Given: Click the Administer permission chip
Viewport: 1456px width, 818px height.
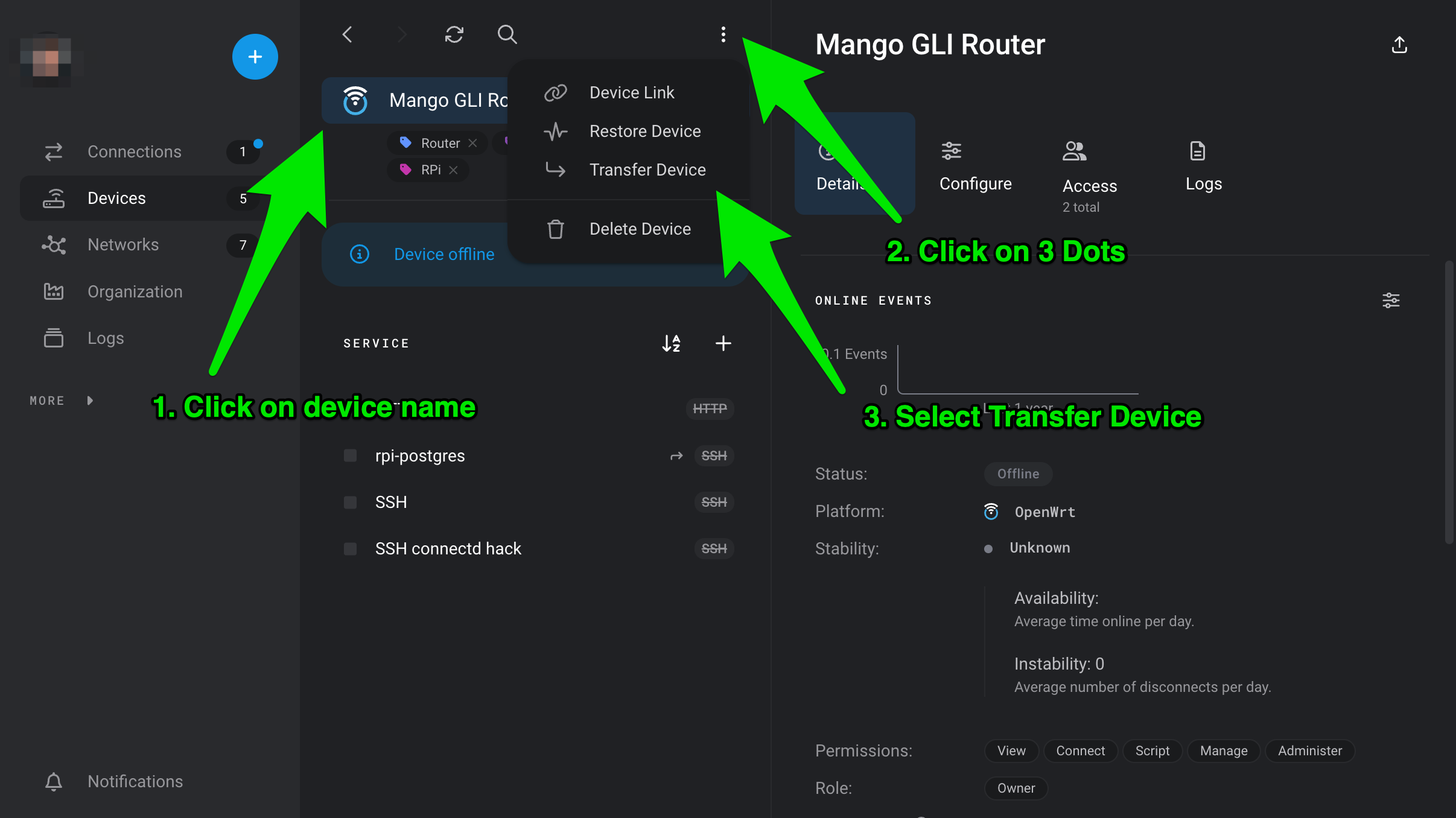Looking at the screenshot, I should click(1309, 750).
